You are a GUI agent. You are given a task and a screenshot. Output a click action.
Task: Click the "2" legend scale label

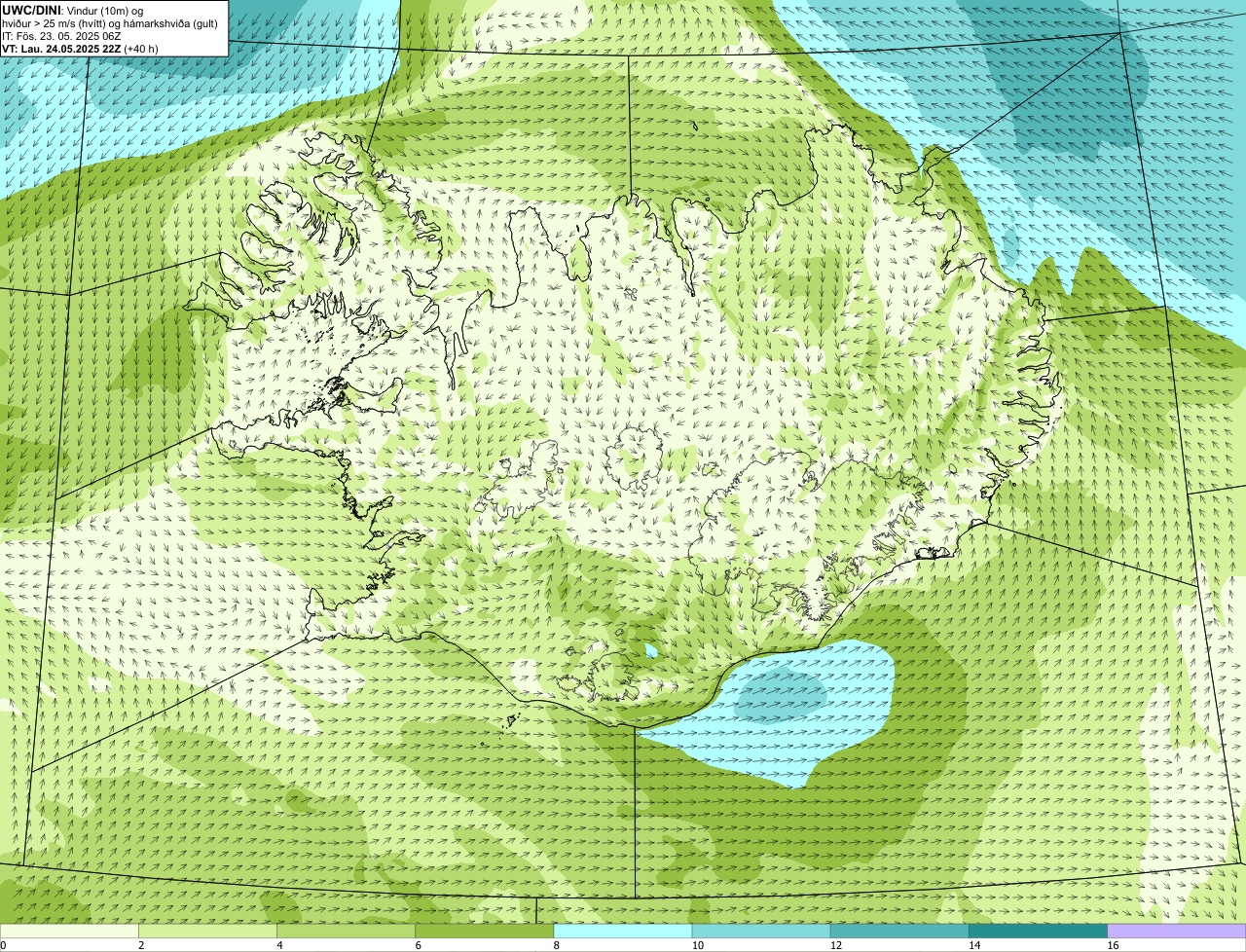tap(141, 945)
